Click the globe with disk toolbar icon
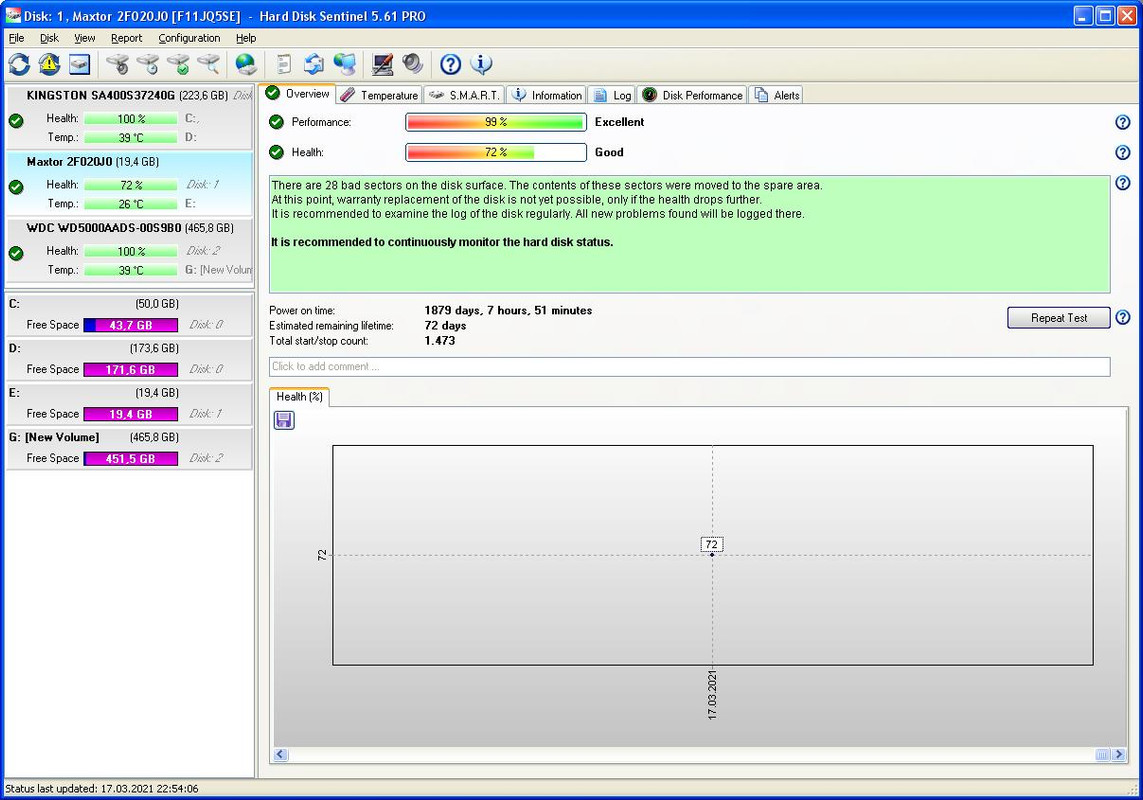 point(246,64)
